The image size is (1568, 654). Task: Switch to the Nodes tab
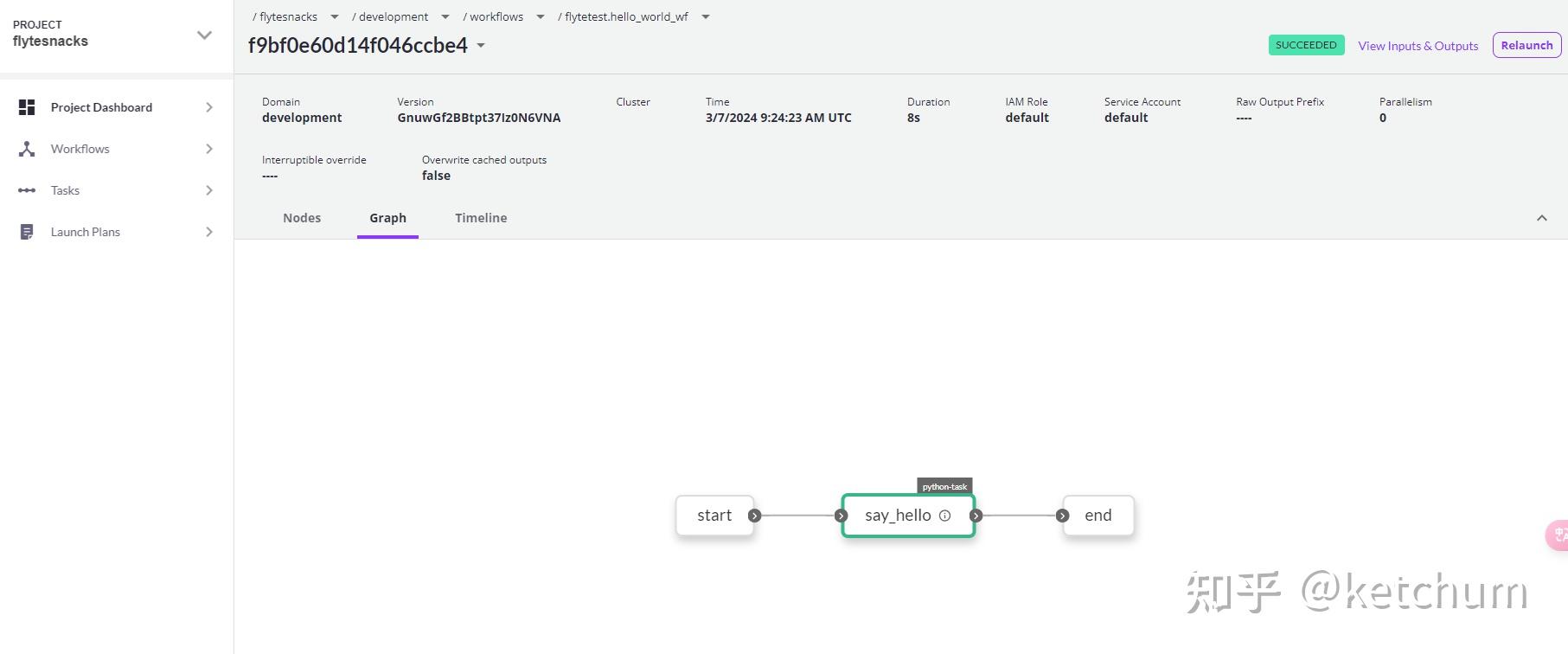pos(302,218)
